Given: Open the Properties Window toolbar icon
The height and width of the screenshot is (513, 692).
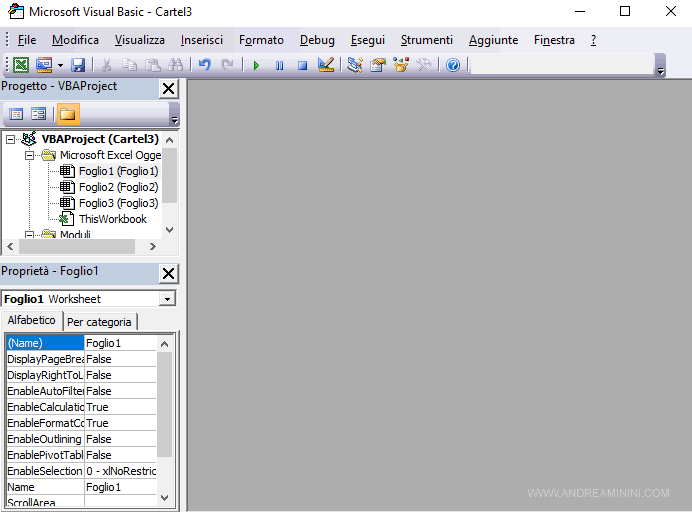Looking at the screenshot, I should coord(378,65).
